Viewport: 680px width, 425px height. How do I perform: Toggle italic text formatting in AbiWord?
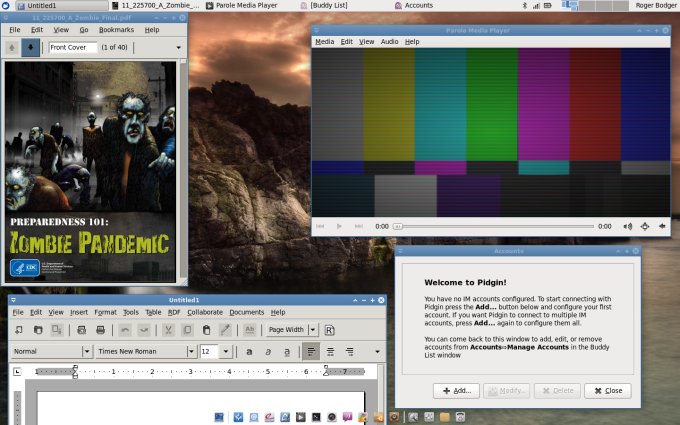[x=268, y=352]
